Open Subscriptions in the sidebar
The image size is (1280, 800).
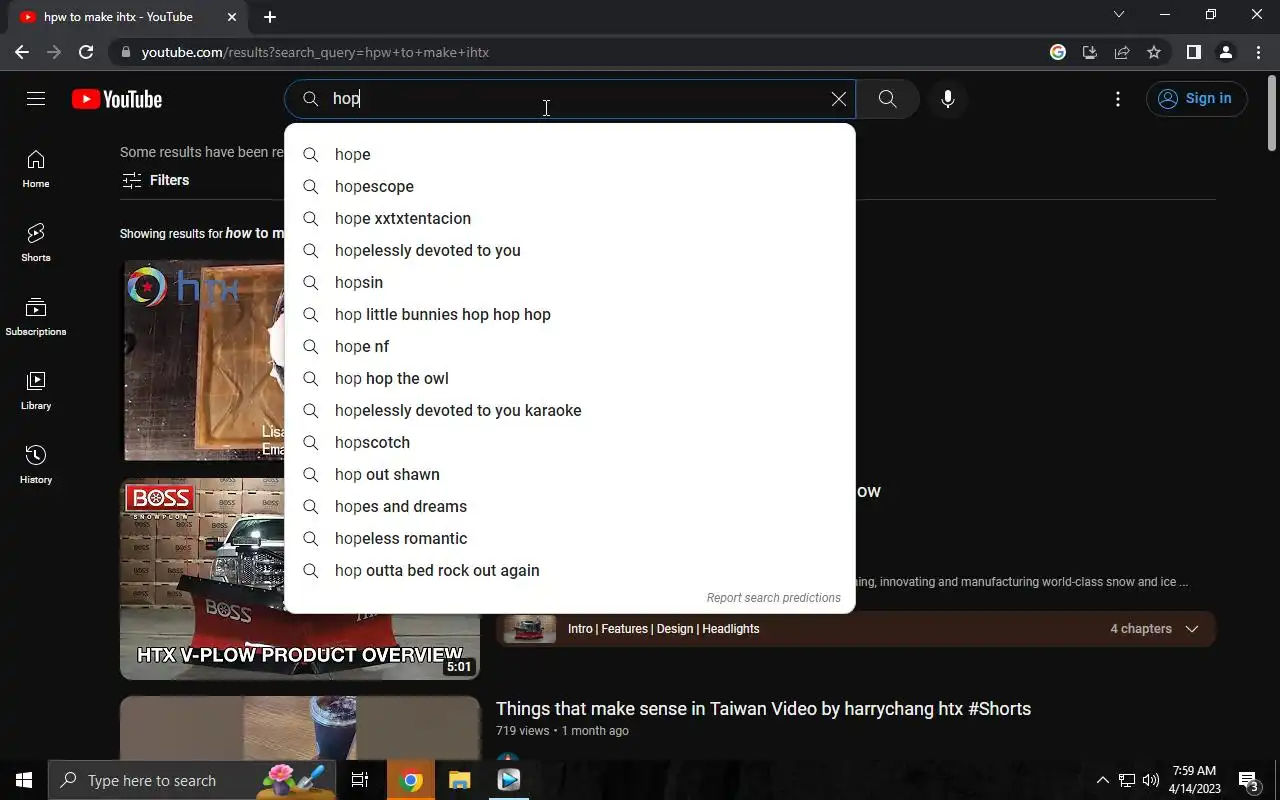(36, 317)
